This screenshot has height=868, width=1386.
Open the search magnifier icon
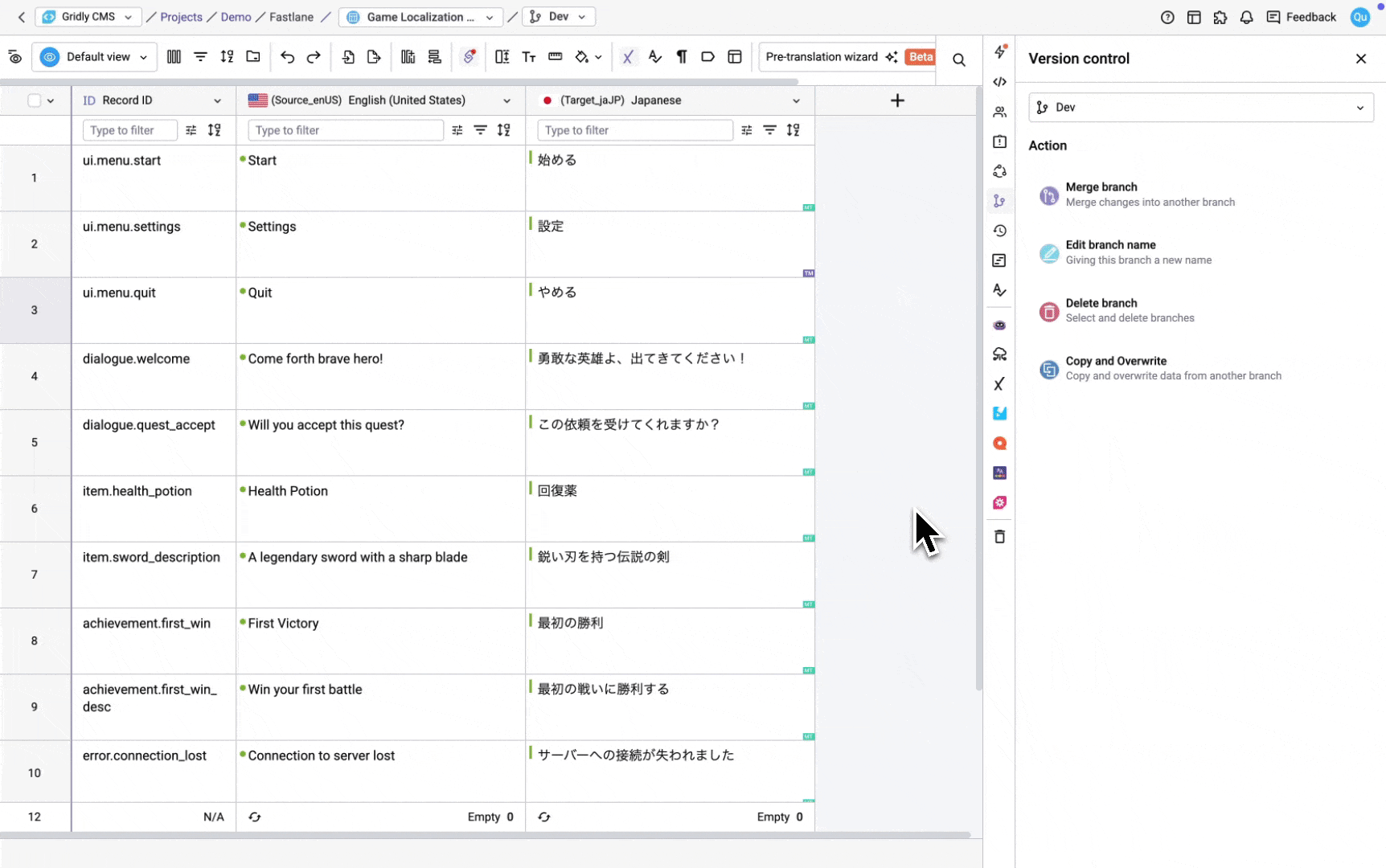click(x=958, y=59)
